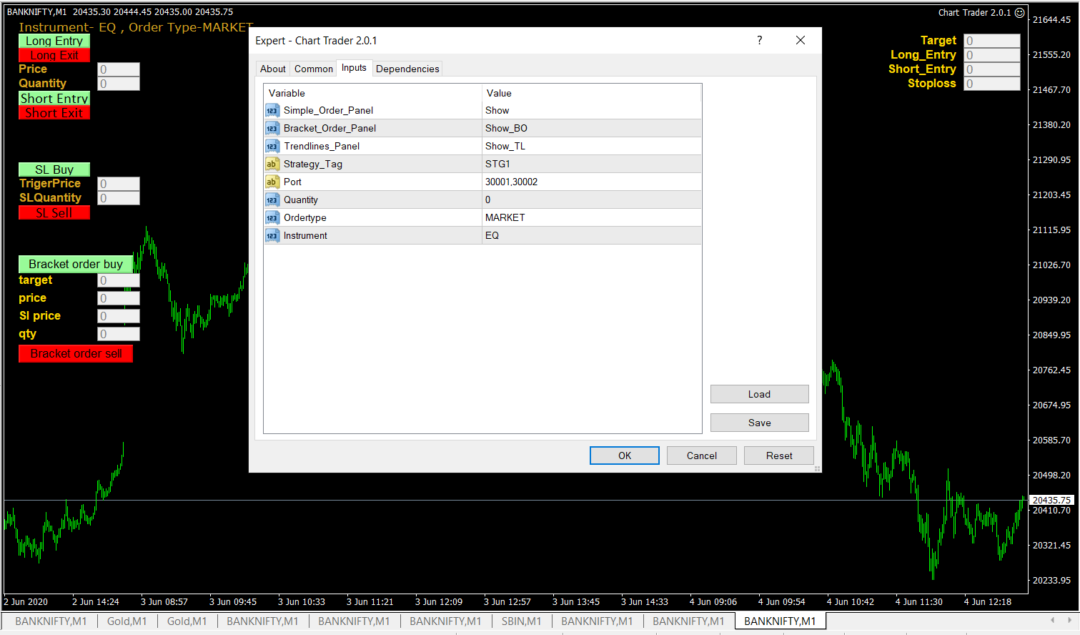Click the integer icon next to Instrument variable
Image resolution: width=1080 pixels, height=635 pixels.
[272, 235]
